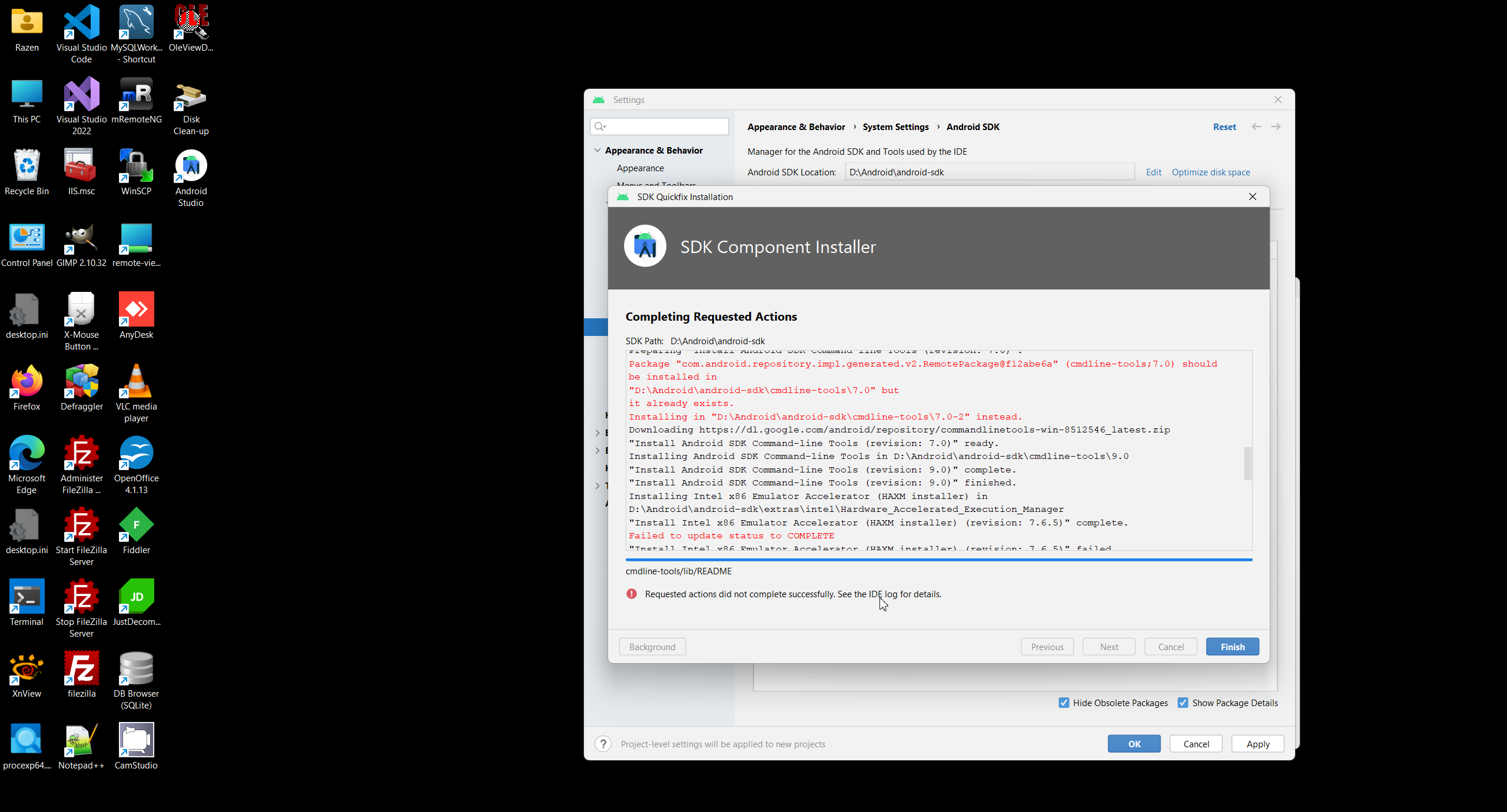The height and width of the screenshot is (812, 1507).
Task: Click the Reset link in Settings
Action: click(1224, 127)
